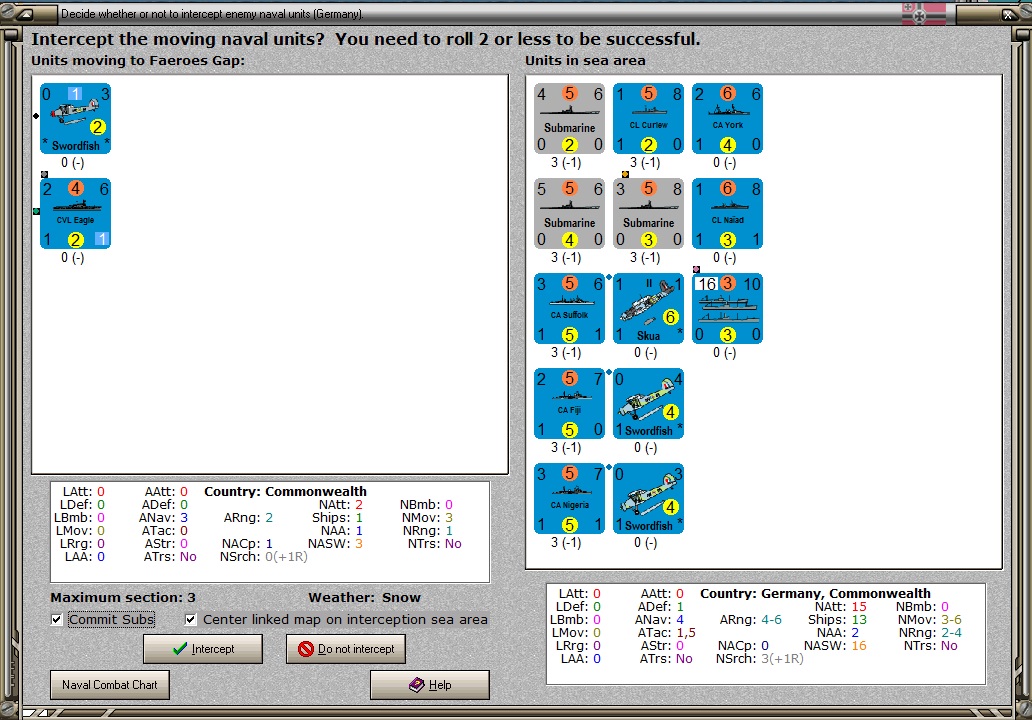Image resolution: width=1032 pixels, height=720 pixels.
Task: Pick the CL Naiad cruiser counter
Action: (727, 213)
